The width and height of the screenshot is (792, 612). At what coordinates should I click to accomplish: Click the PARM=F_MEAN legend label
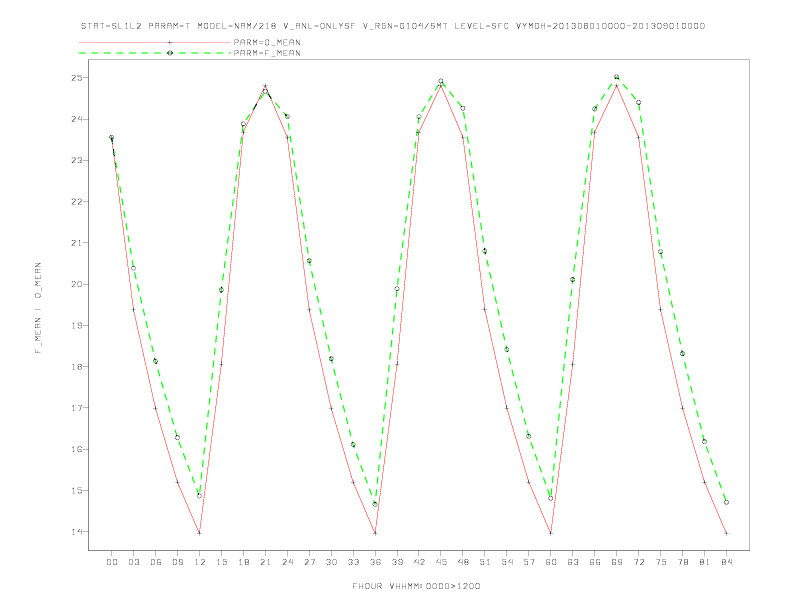point(267,53)
